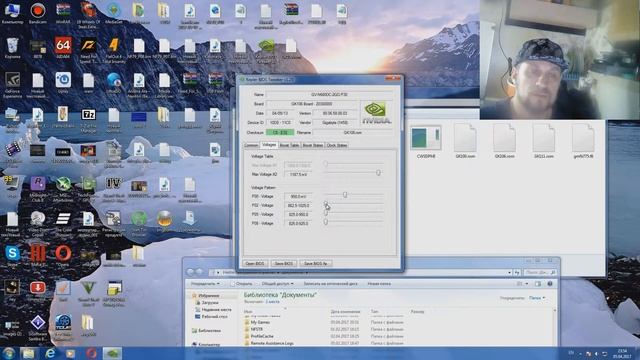Click the Open BIOS button

pyautogui.click(x=255, y=264)
